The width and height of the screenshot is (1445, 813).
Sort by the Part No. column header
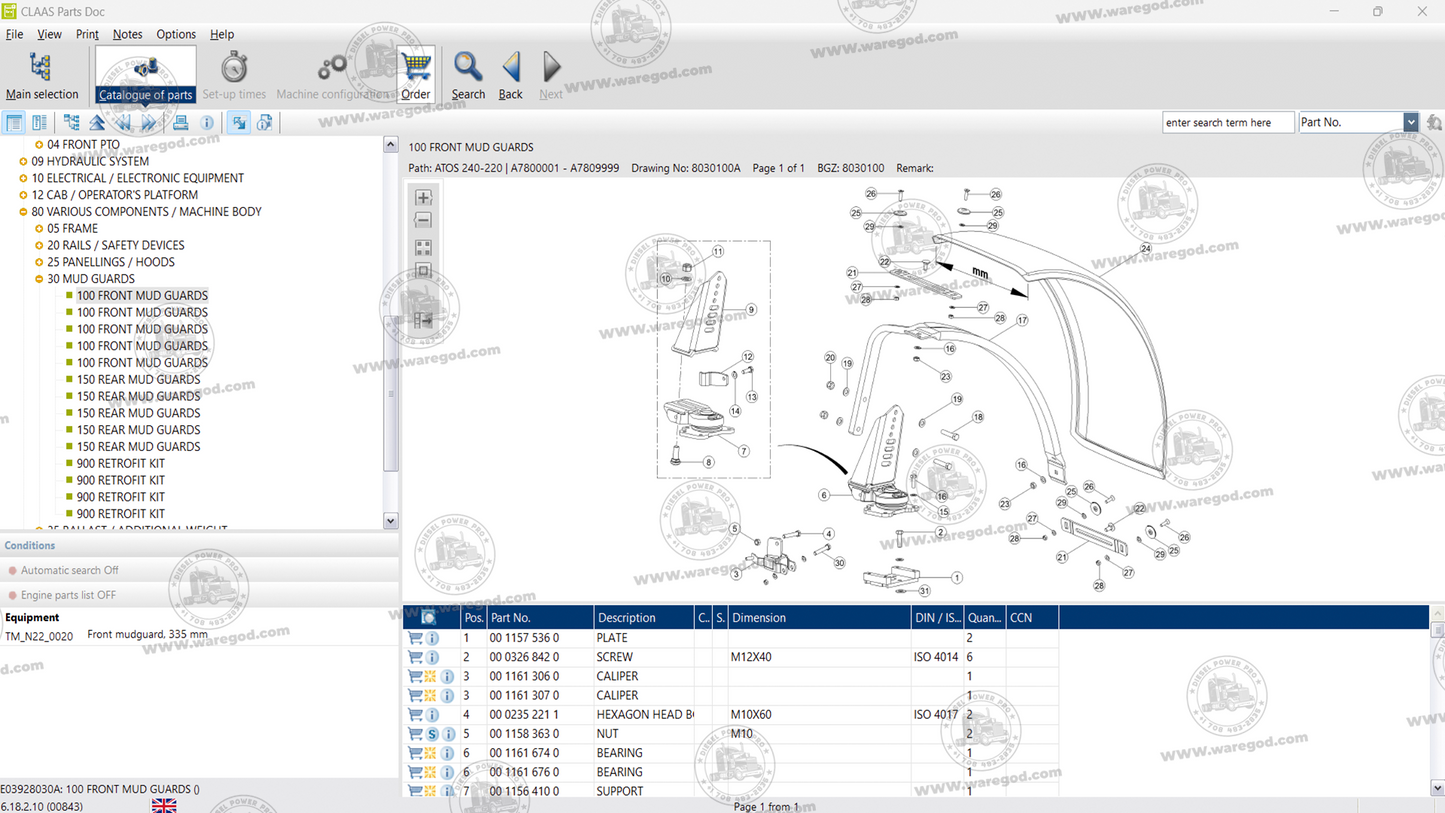pyautogui.click(x=540, y=618)
